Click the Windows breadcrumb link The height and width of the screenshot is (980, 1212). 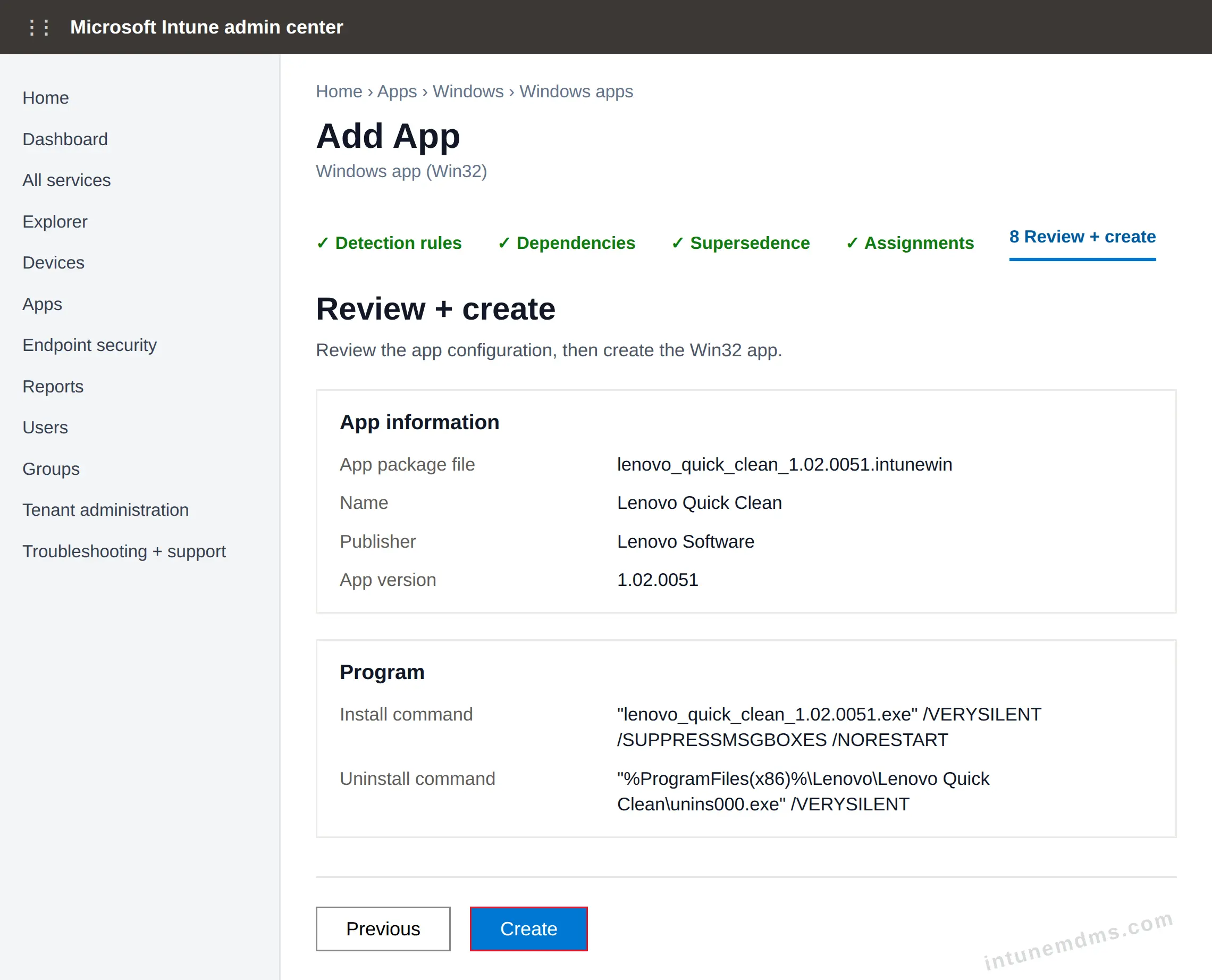(x=468, y=91)
